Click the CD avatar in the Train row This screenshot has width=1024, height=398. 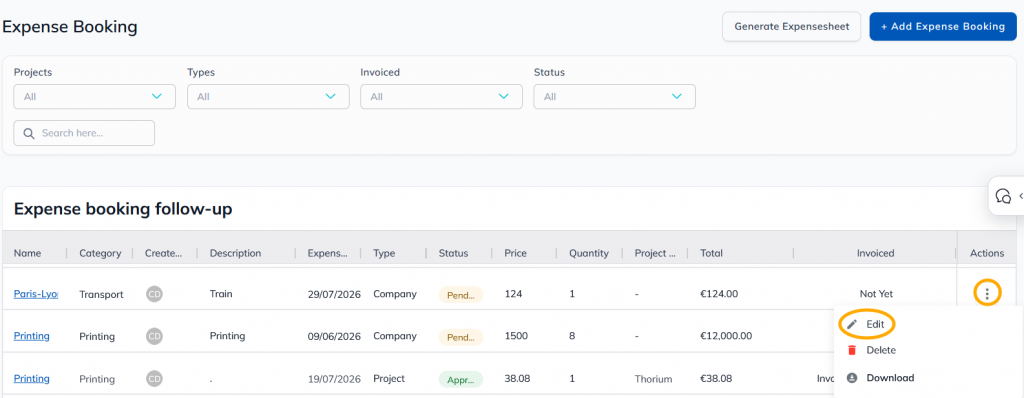(x=154, y=293)
